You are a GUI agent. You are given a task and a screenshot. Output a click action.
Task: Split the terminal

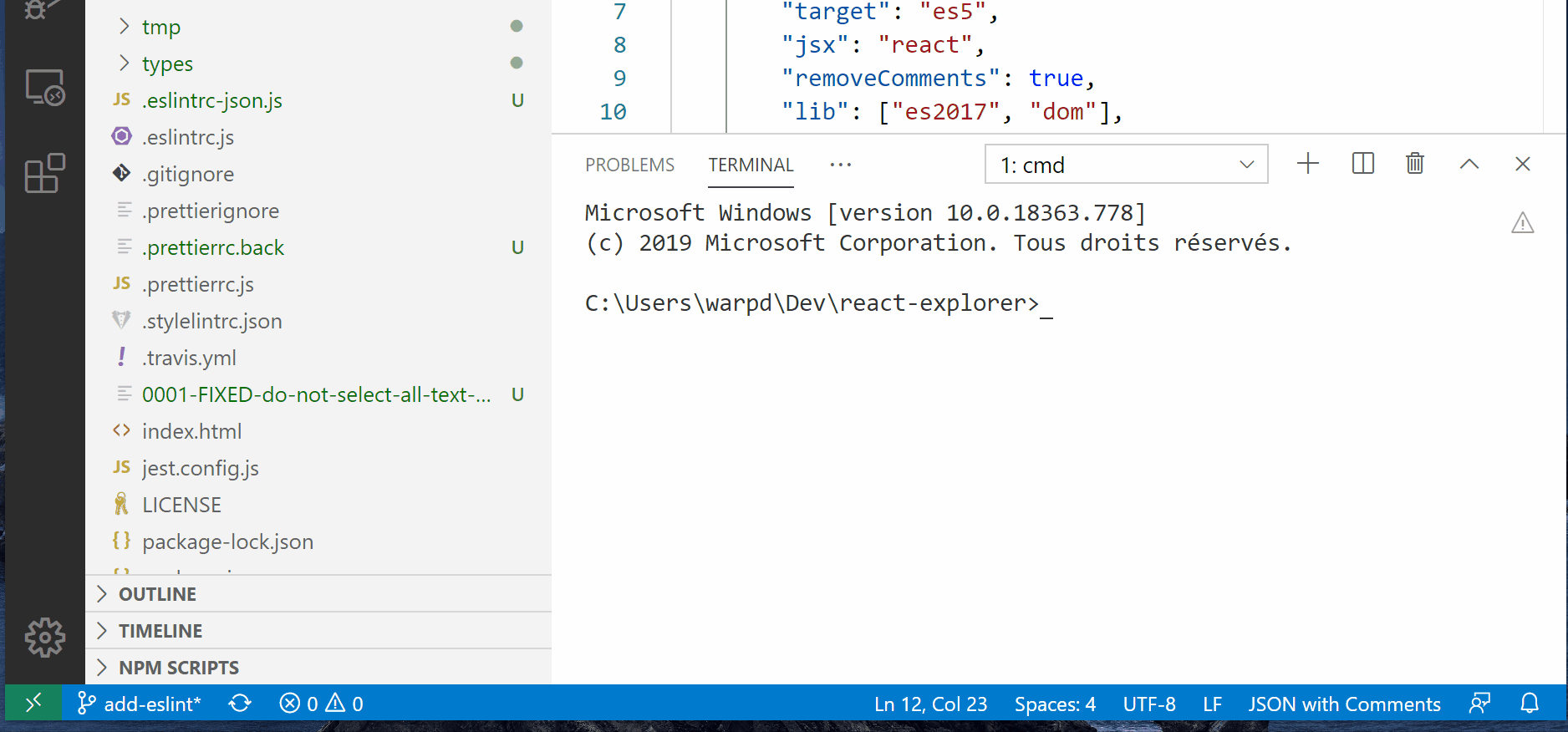(1363, 164)
